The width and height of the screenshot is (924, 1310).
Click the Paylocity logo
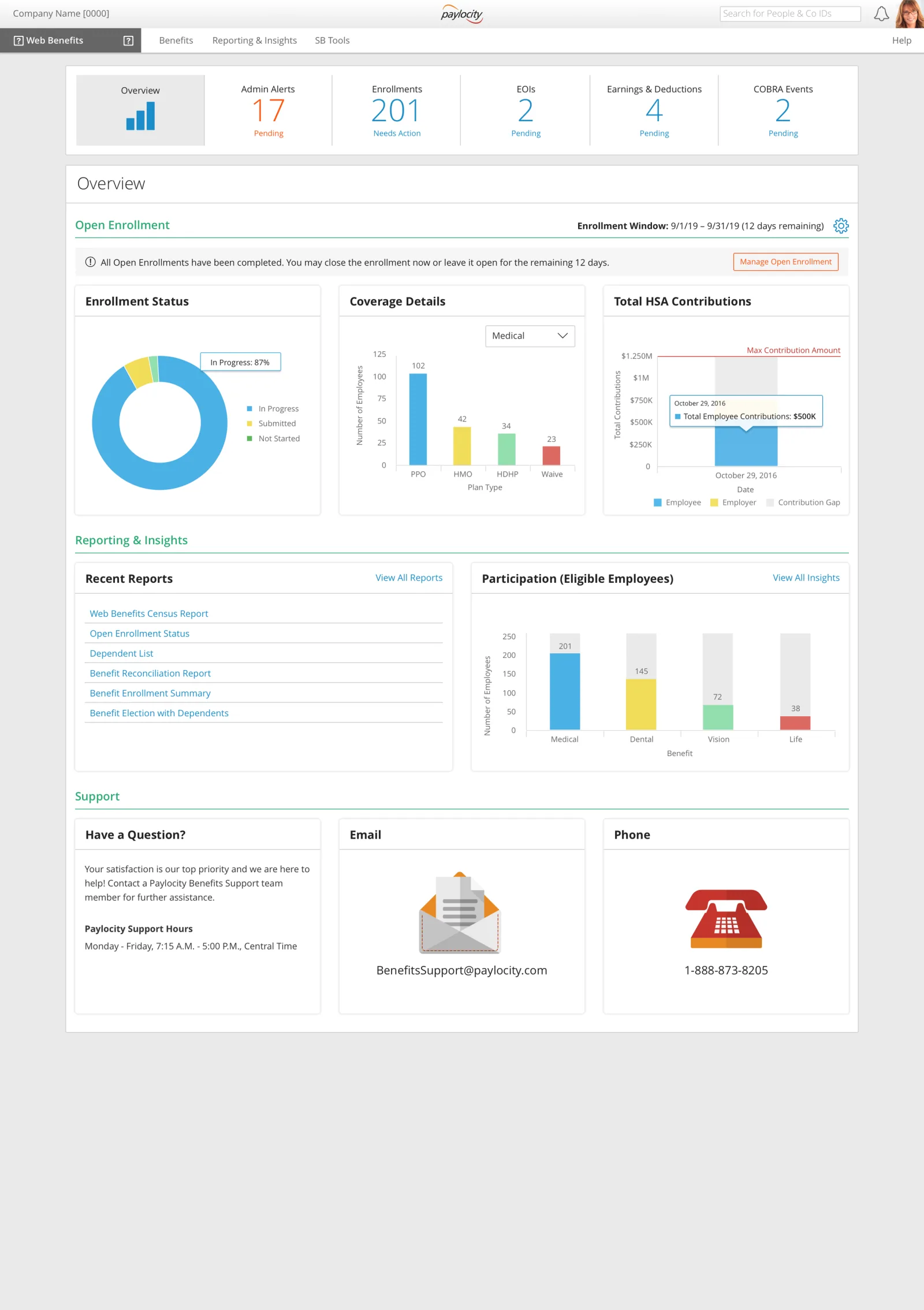pyautogui.click(x=462, y=13)
